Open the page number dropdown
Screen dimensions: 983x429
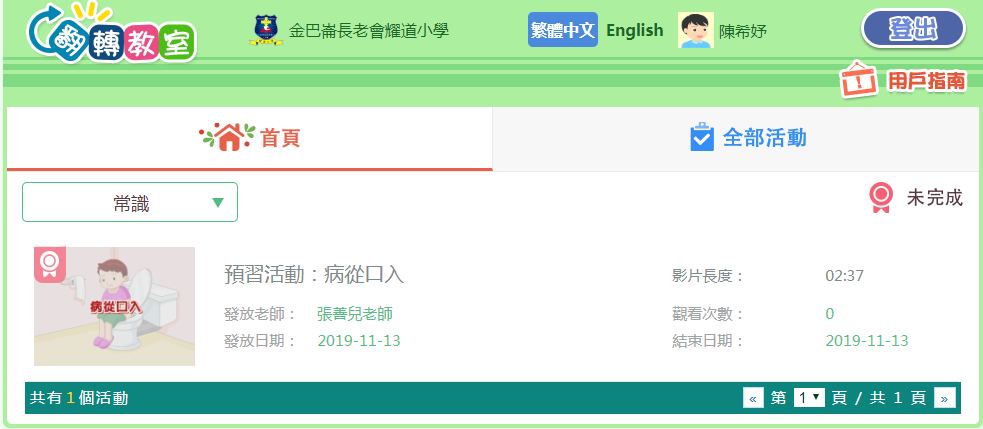coord(809,398)
